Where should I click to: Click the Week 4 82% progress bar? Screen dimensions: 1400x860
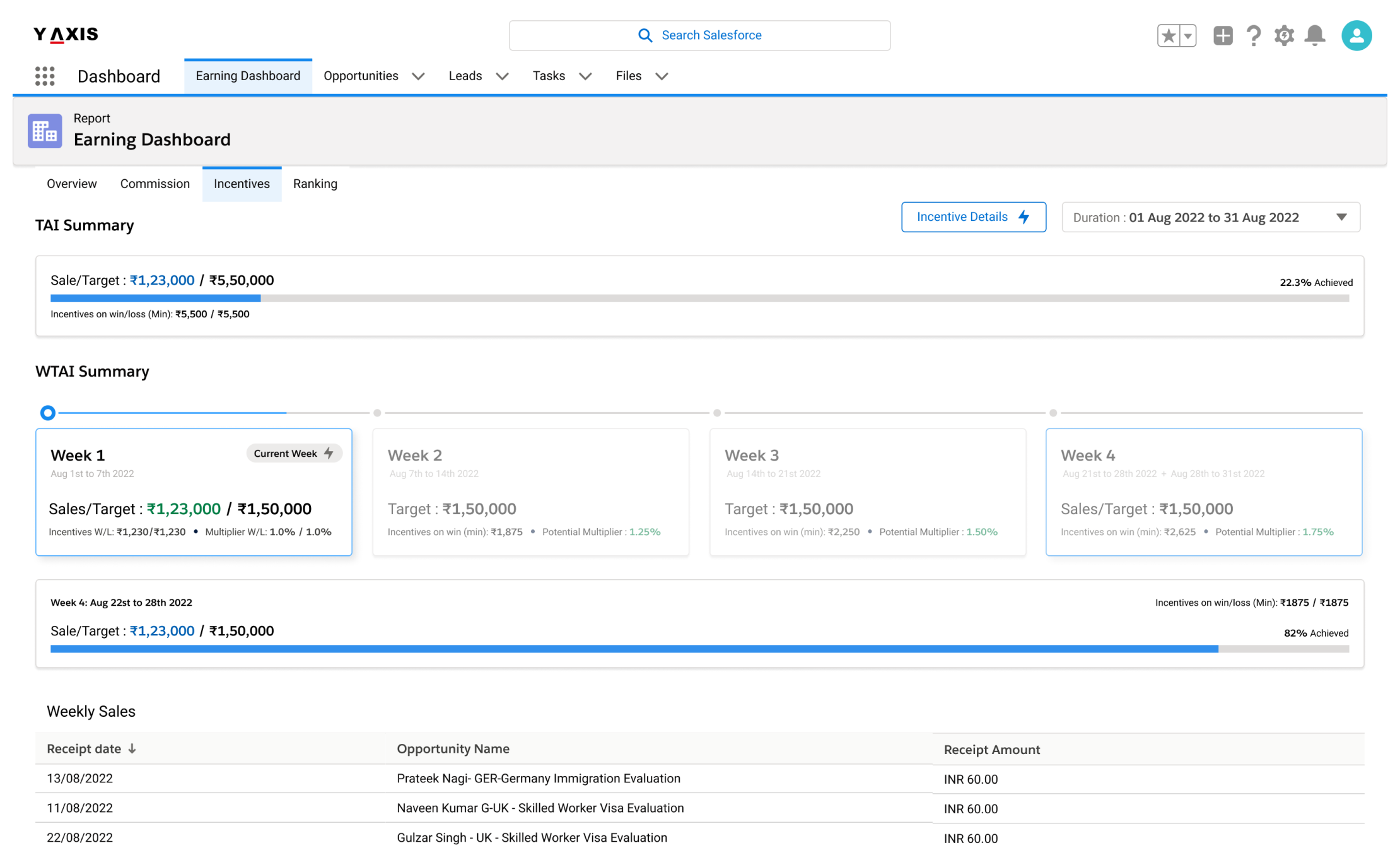(x=700, y=649)
